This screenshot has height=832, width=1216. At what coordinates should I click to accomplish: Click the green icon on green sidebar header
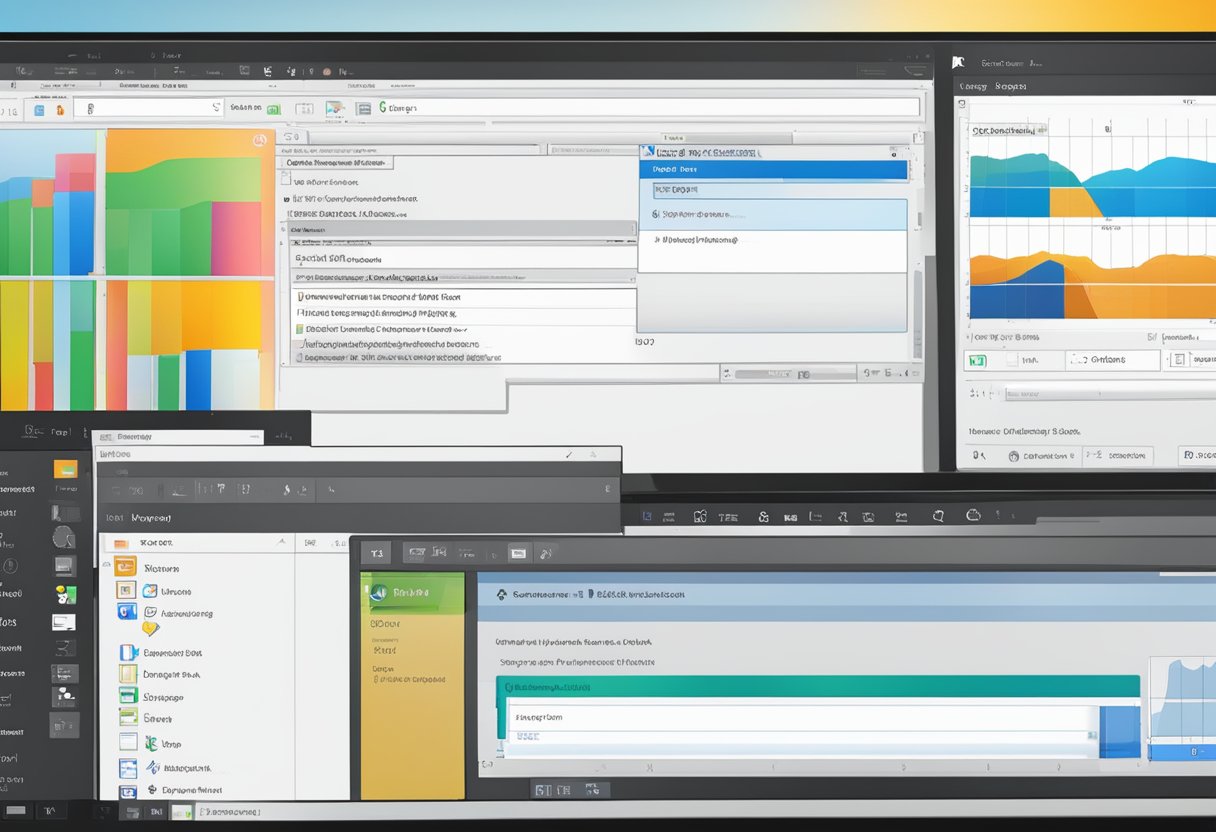coord(379,593)
